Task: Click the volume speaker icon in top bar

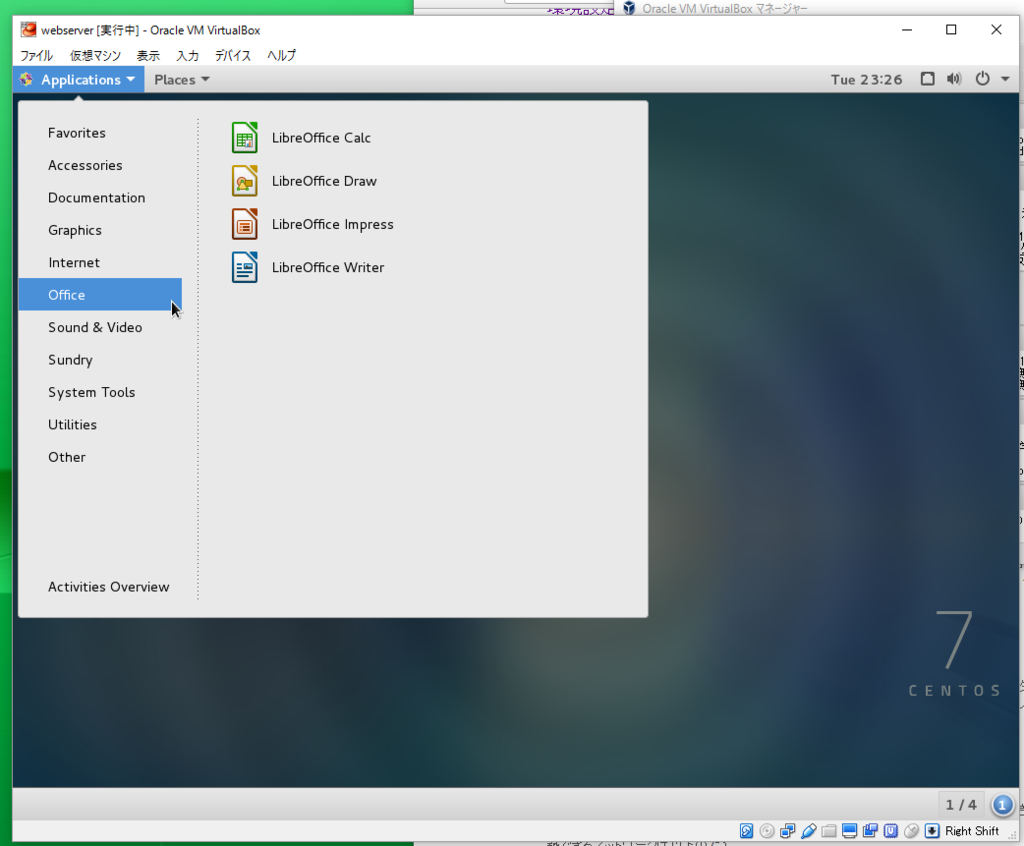Action: point(954,79)
